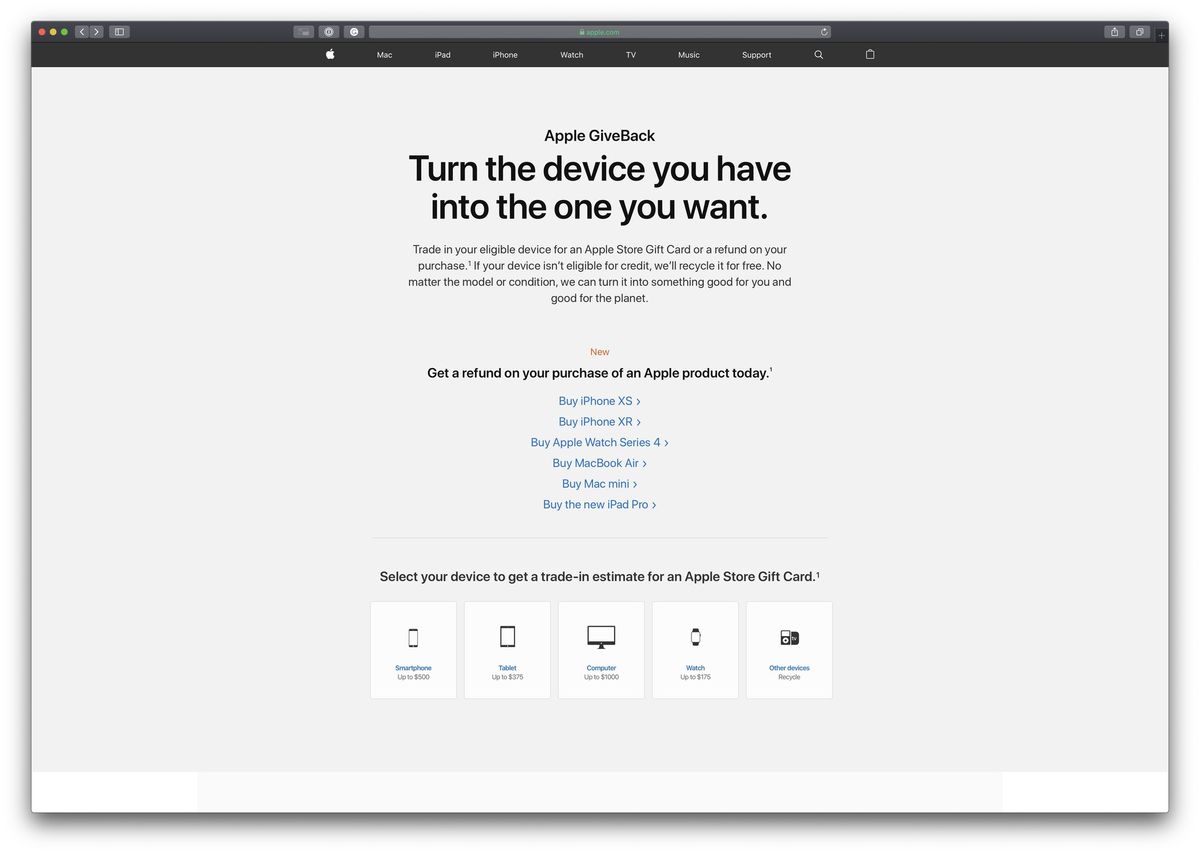
Task: Toggle the tab overview view
Action: click(1139, 31)
